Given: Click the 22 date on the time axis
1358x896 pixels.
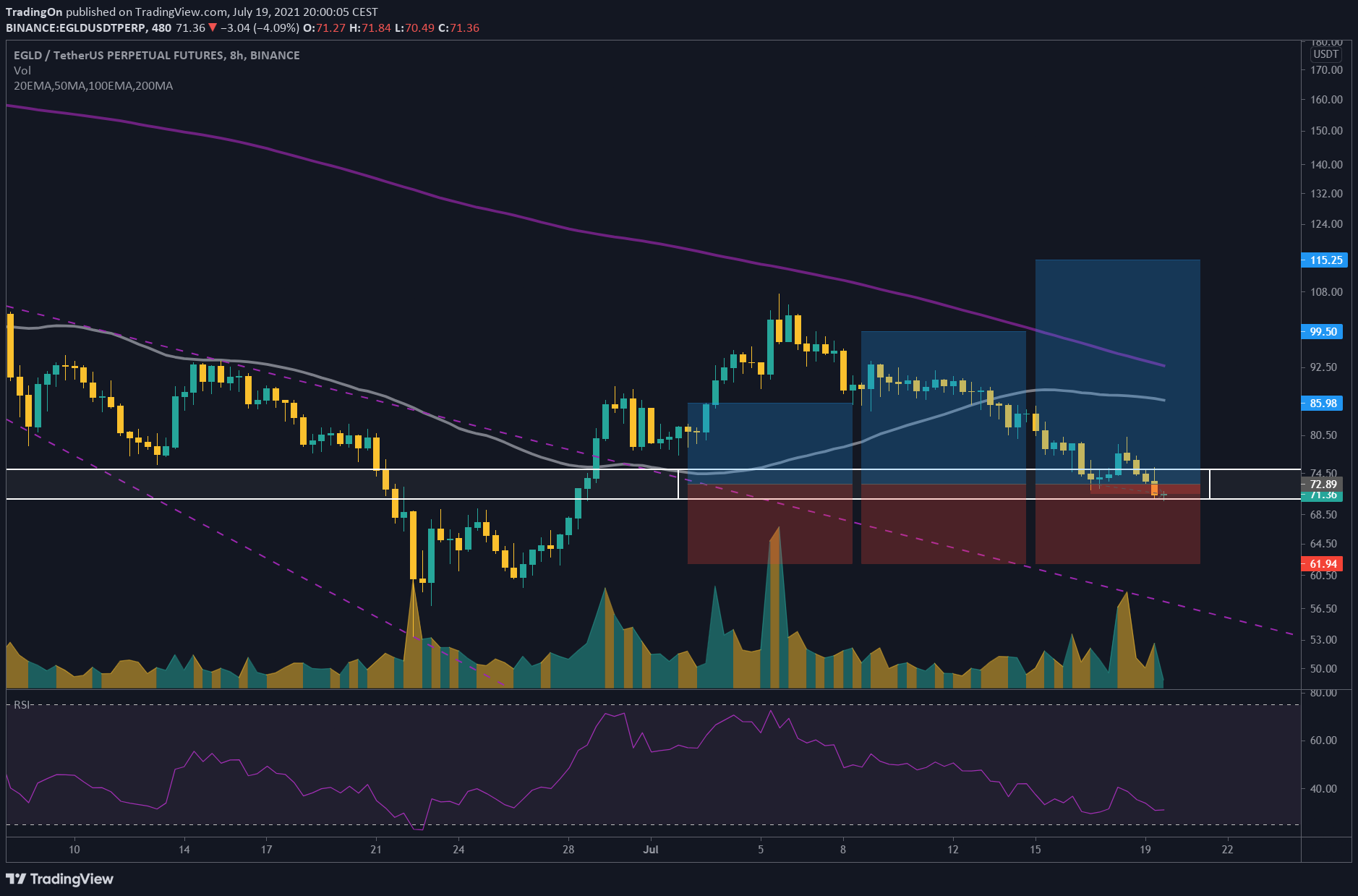Looking at the screenshot, I should pos(1228,849).
